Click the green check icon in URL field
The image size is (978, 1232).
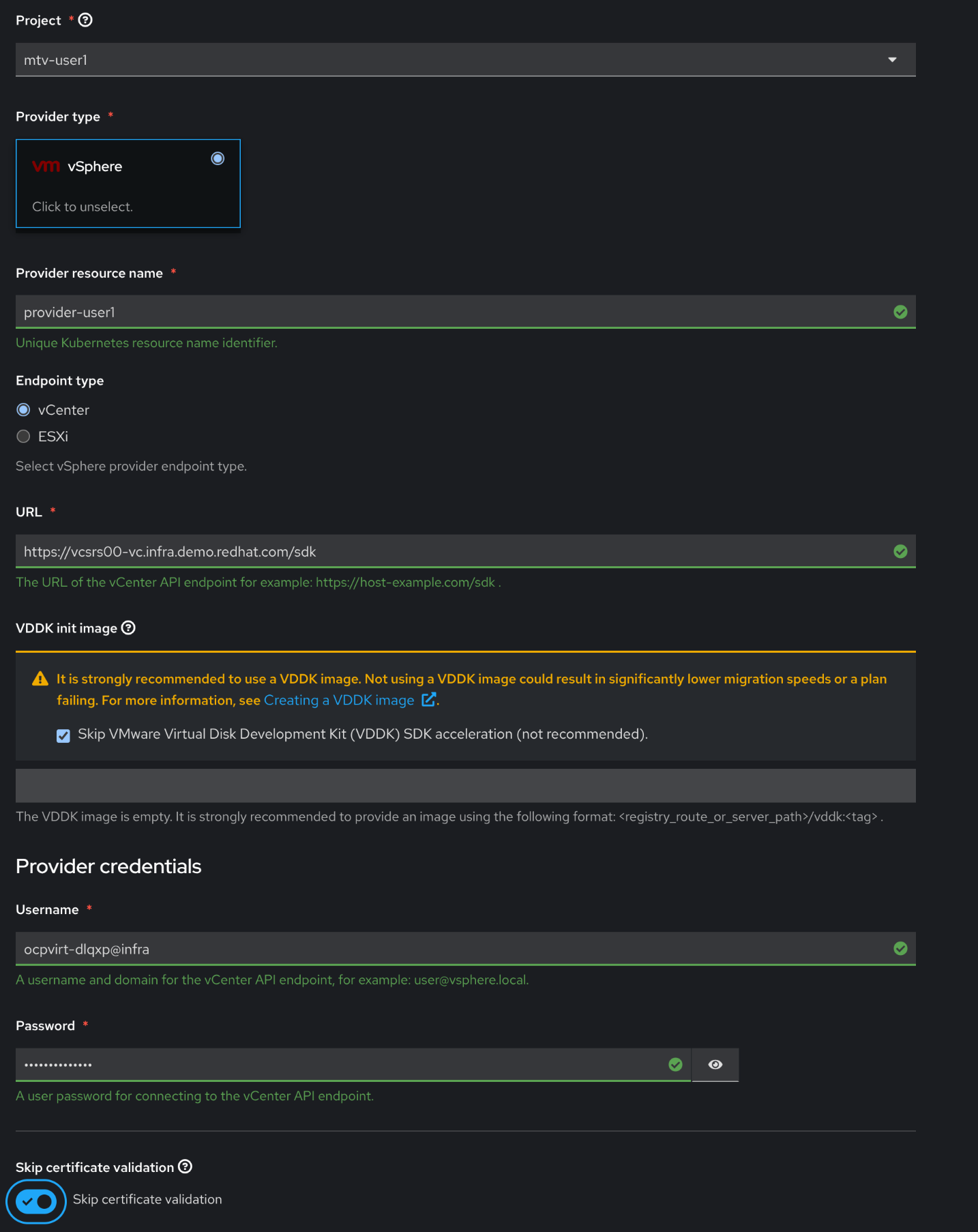point(900,551)
